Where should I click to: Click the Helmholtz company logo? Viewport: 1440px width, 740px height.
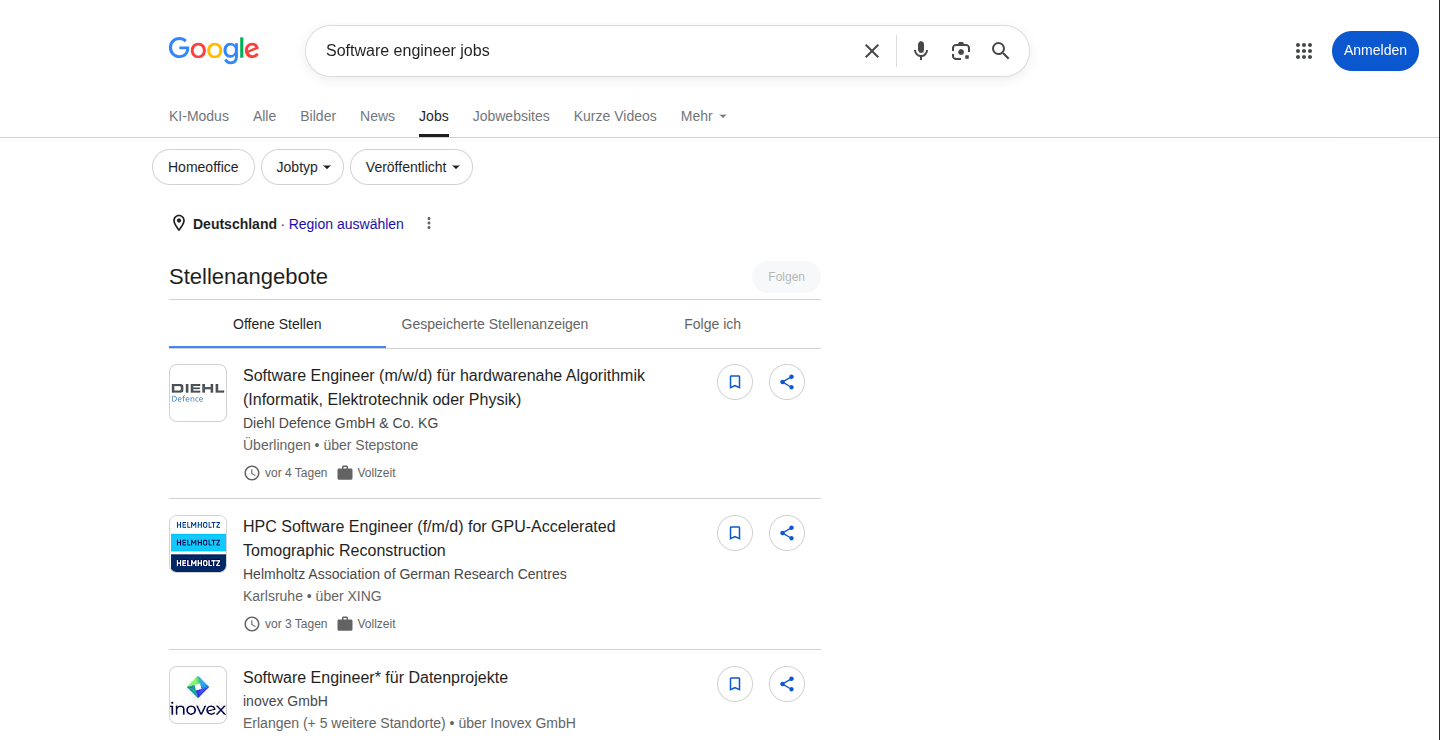[x=198, y=544]
